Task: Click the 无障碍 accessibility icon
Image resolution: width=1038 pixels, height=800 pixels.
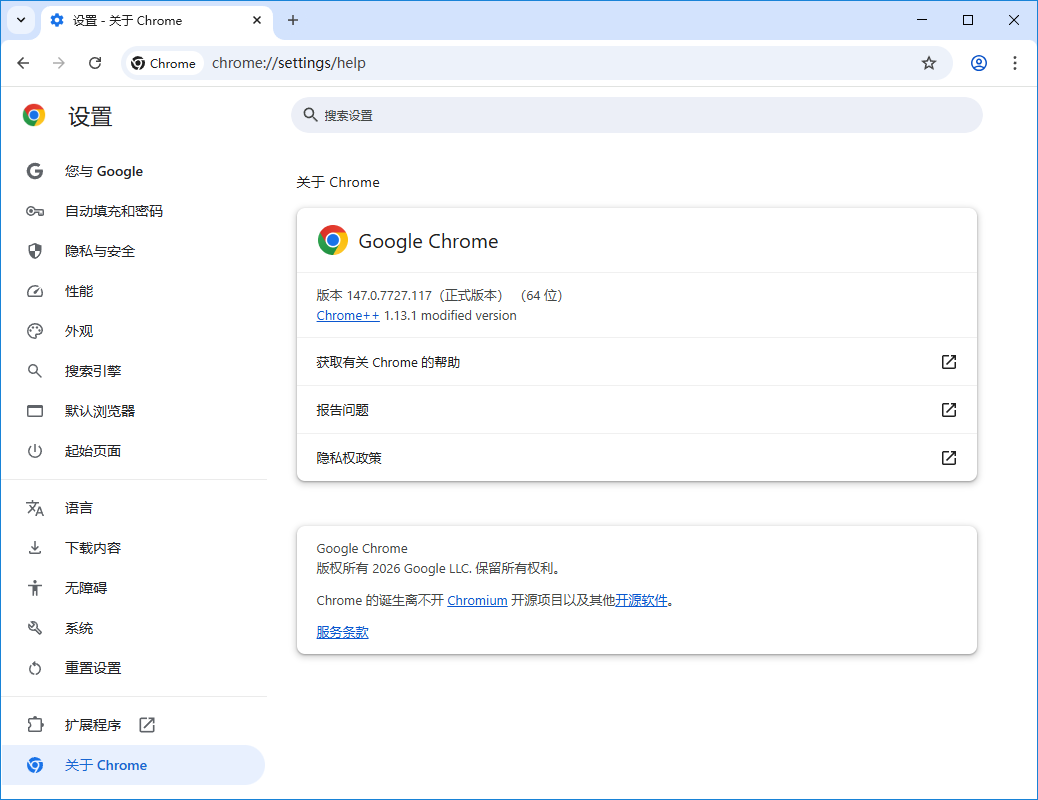Action: 35,588
